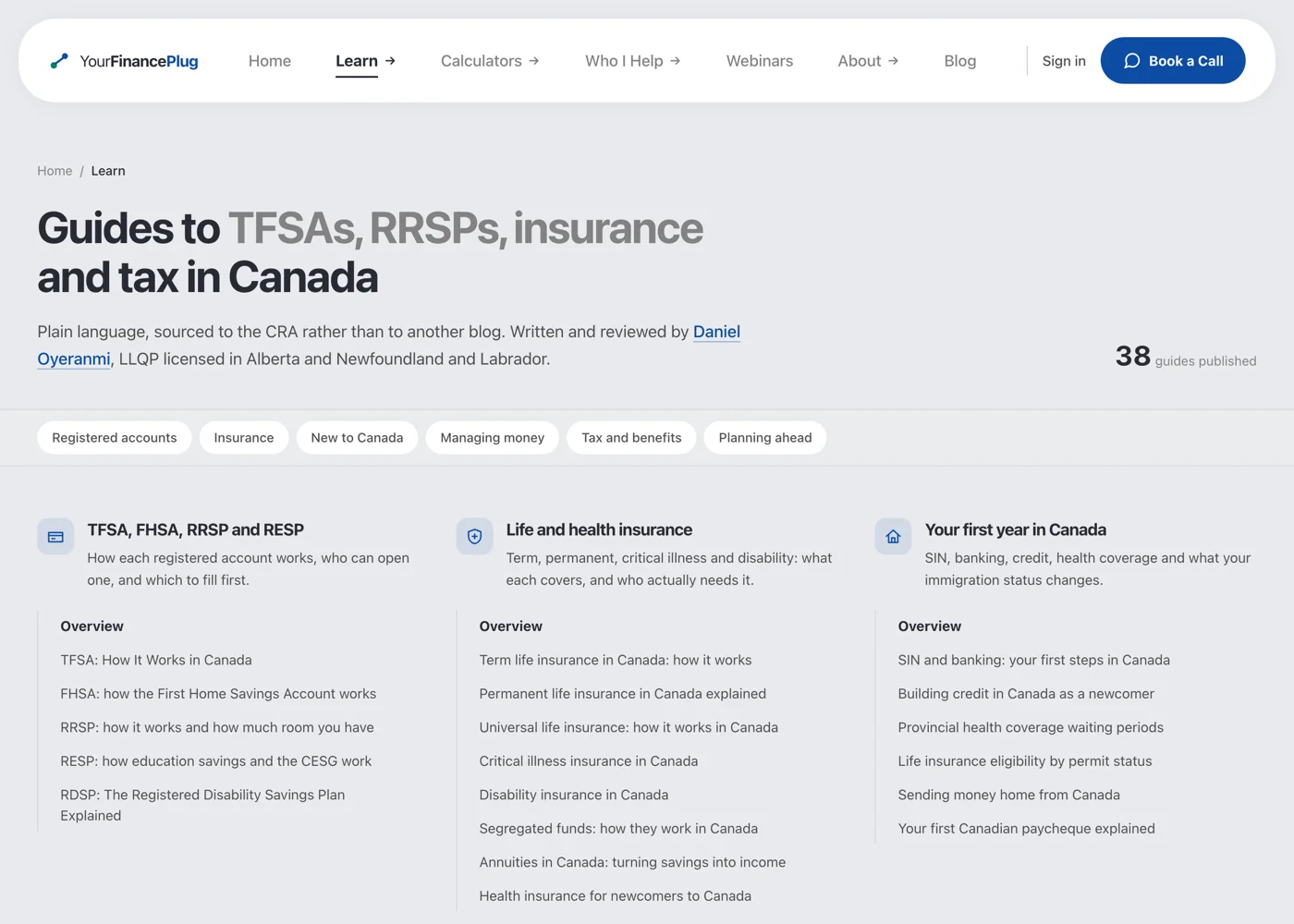This screenshot has width=1294, height=924.
Task: Open Overview under TFSA, FHSA, RRSP and RESP
Action: 92,626
